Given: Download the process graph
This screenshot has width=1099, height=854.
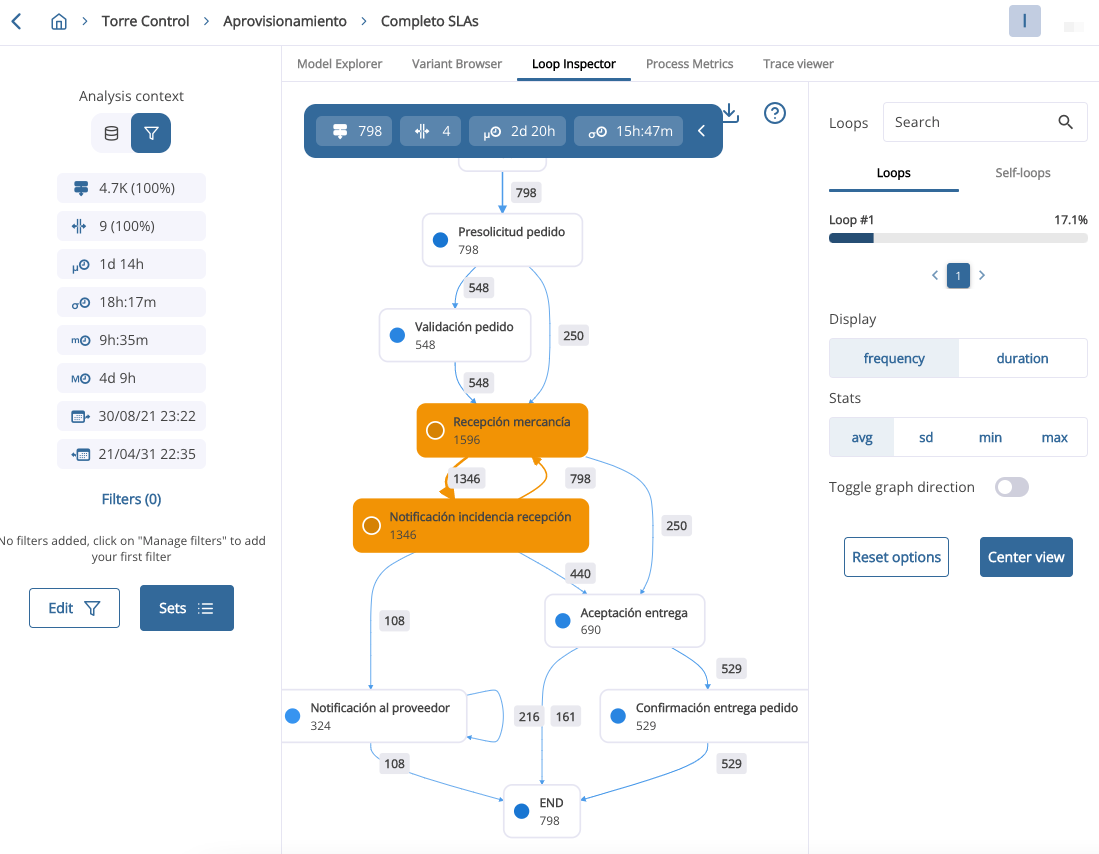Looking at the screenshot, I should coord(729,113).
